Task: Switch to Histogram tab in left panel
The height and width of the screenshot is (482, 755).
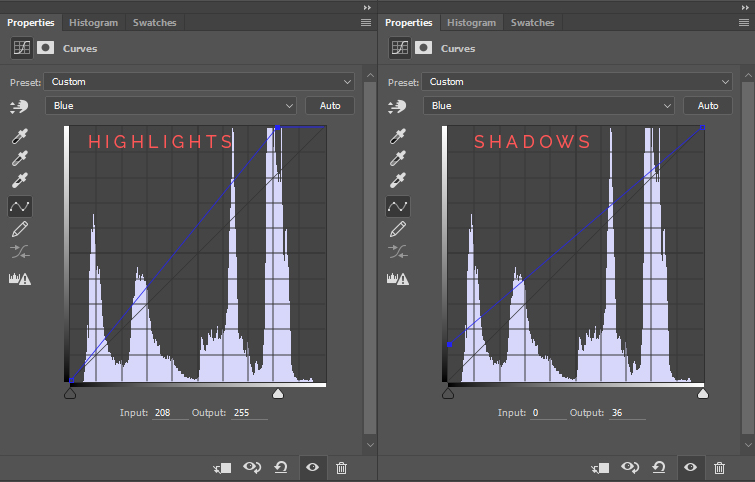Action: (x=93, y=23)
